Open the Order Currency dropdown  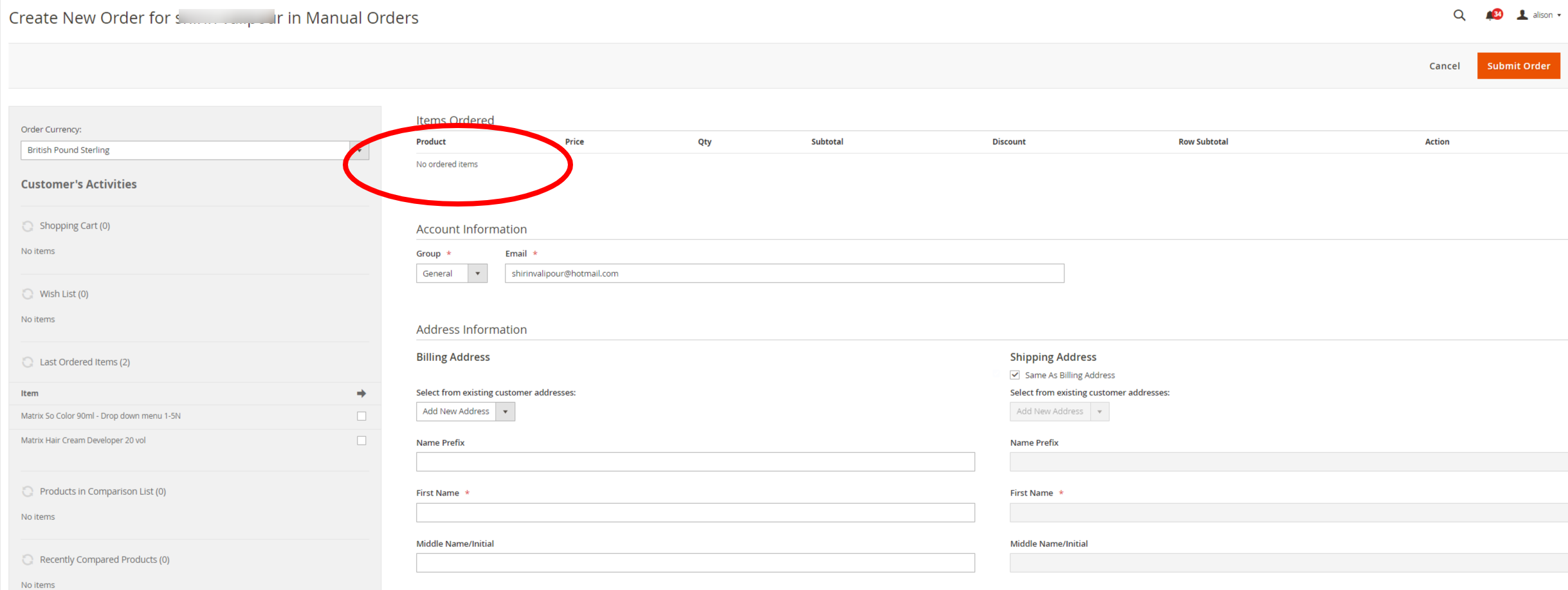point(359,150)
